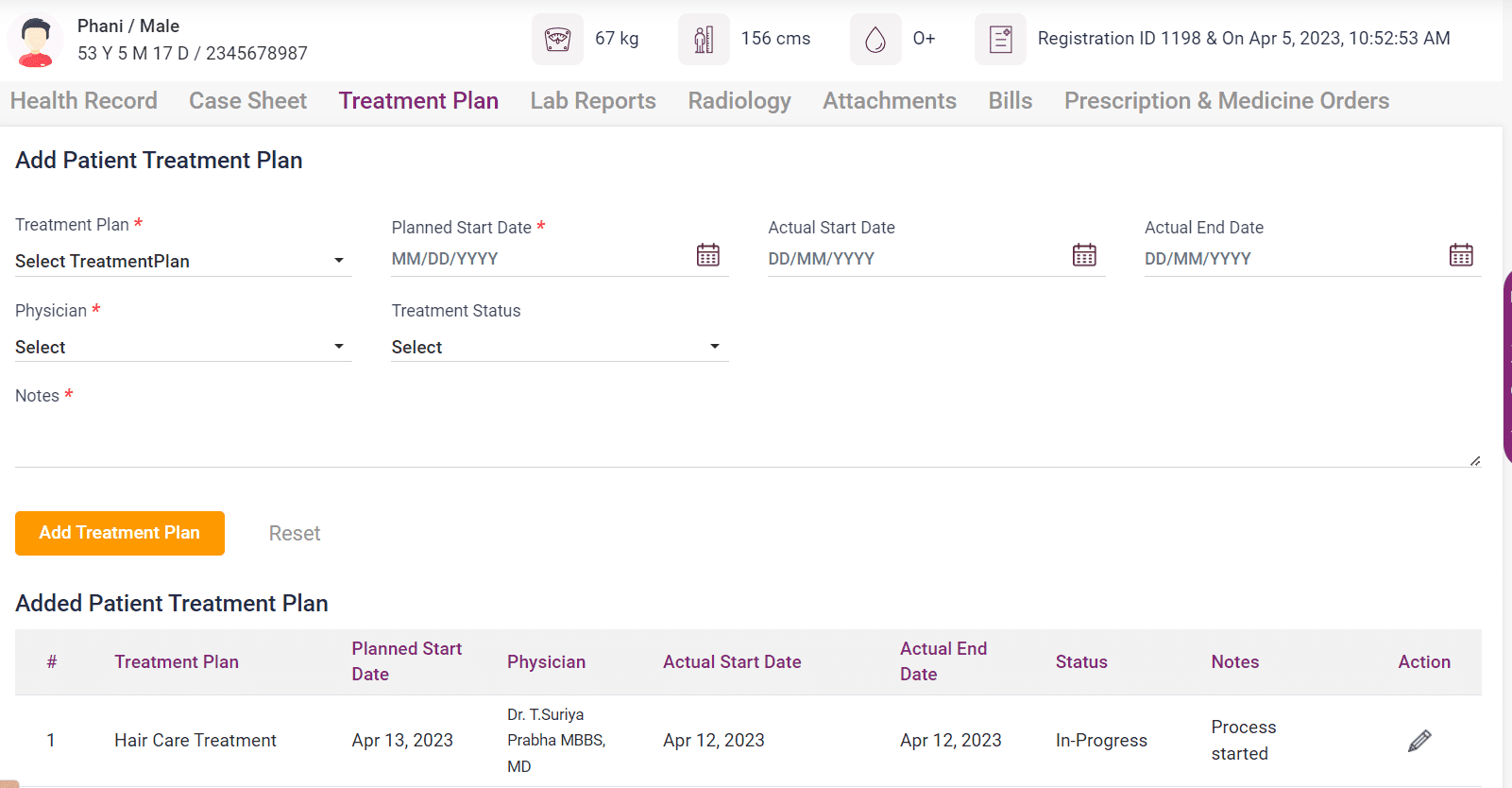Go to the Radiology tab
This screenshot has width=1512, height=788.
coord(739,101)
